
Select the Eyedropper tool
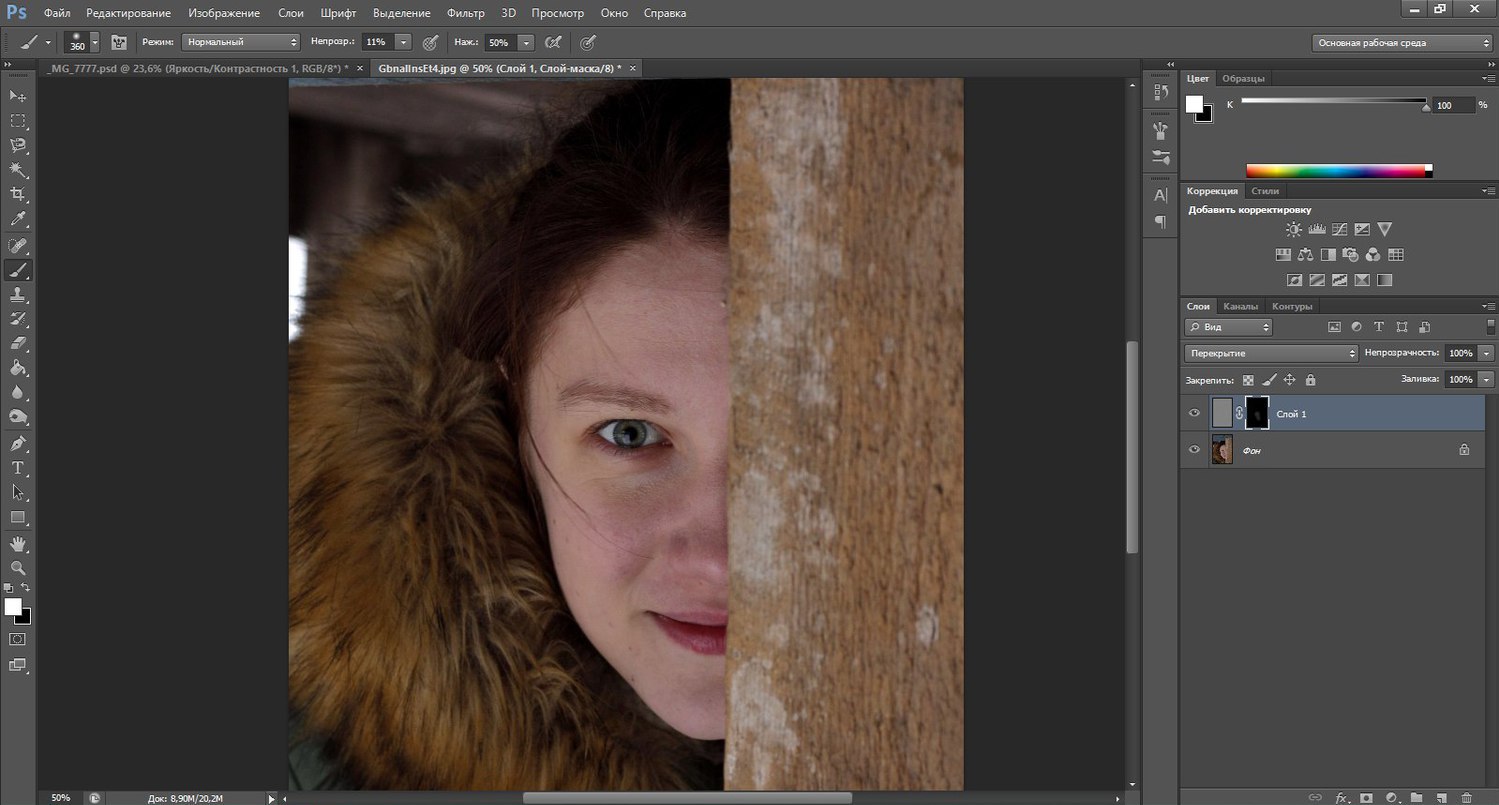point(18,219)
